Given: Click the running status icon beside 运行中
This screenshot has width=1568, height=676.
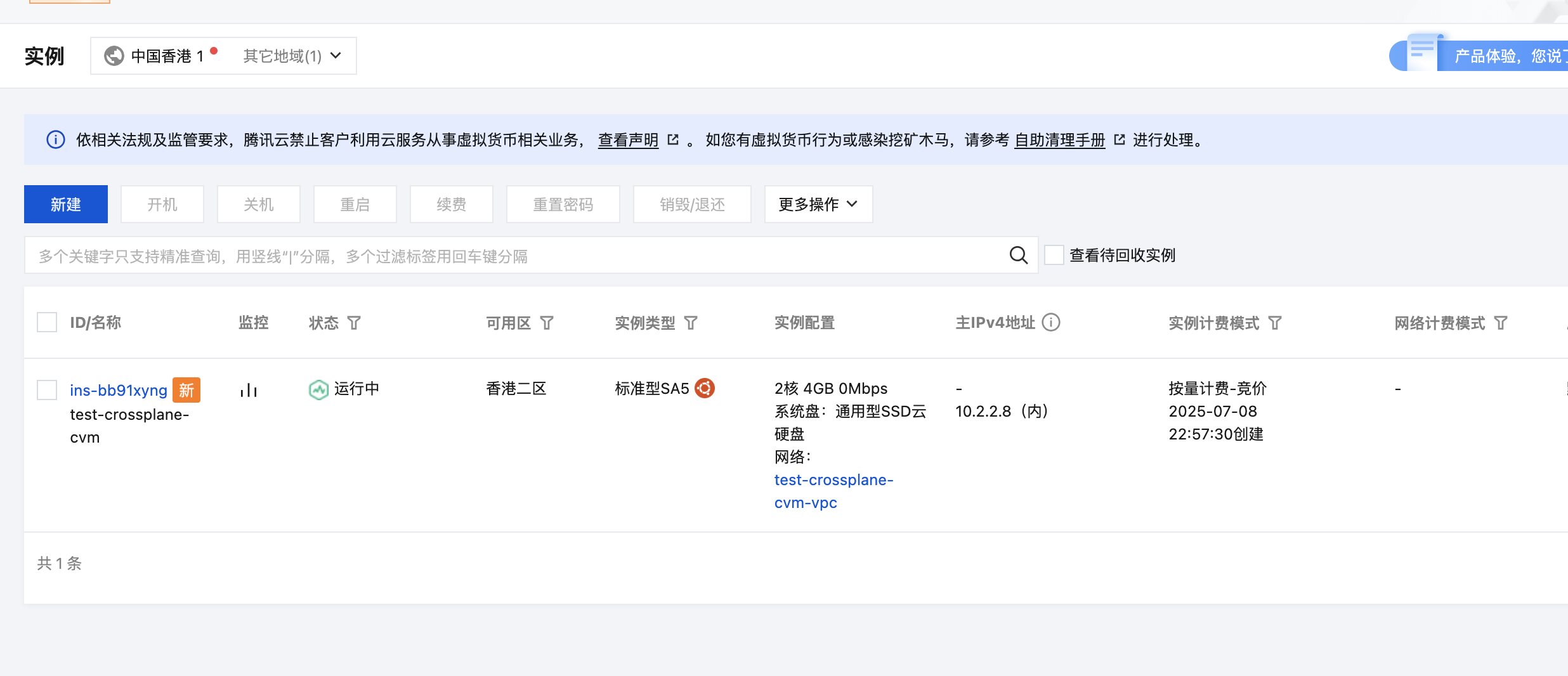Looking at the screenshot, I should click(x=318, y=389).
